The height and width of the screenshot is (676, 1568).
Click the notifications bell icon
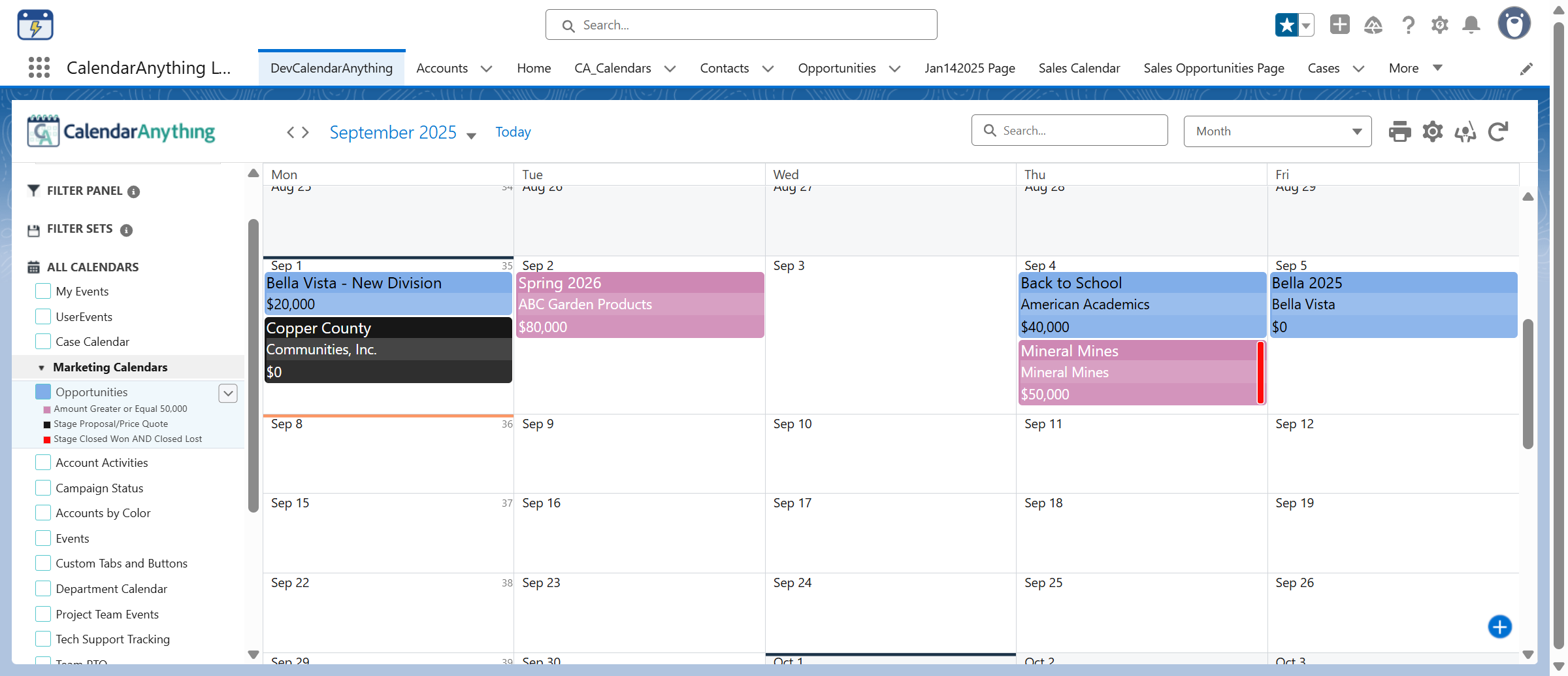[x=1471, y=25]
